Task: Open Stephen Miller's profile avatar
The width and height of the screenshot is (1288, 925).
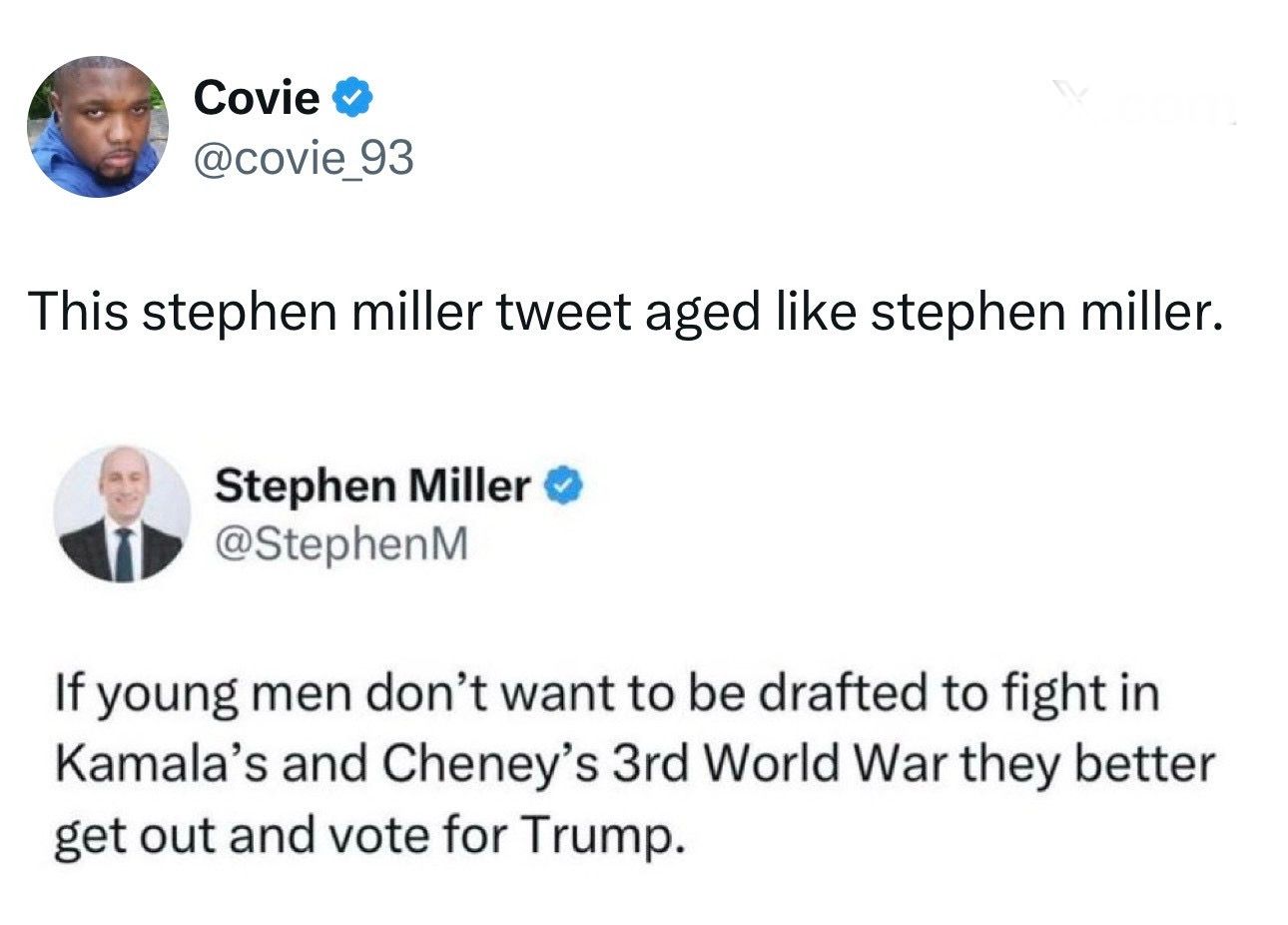Action: point(123,513)
